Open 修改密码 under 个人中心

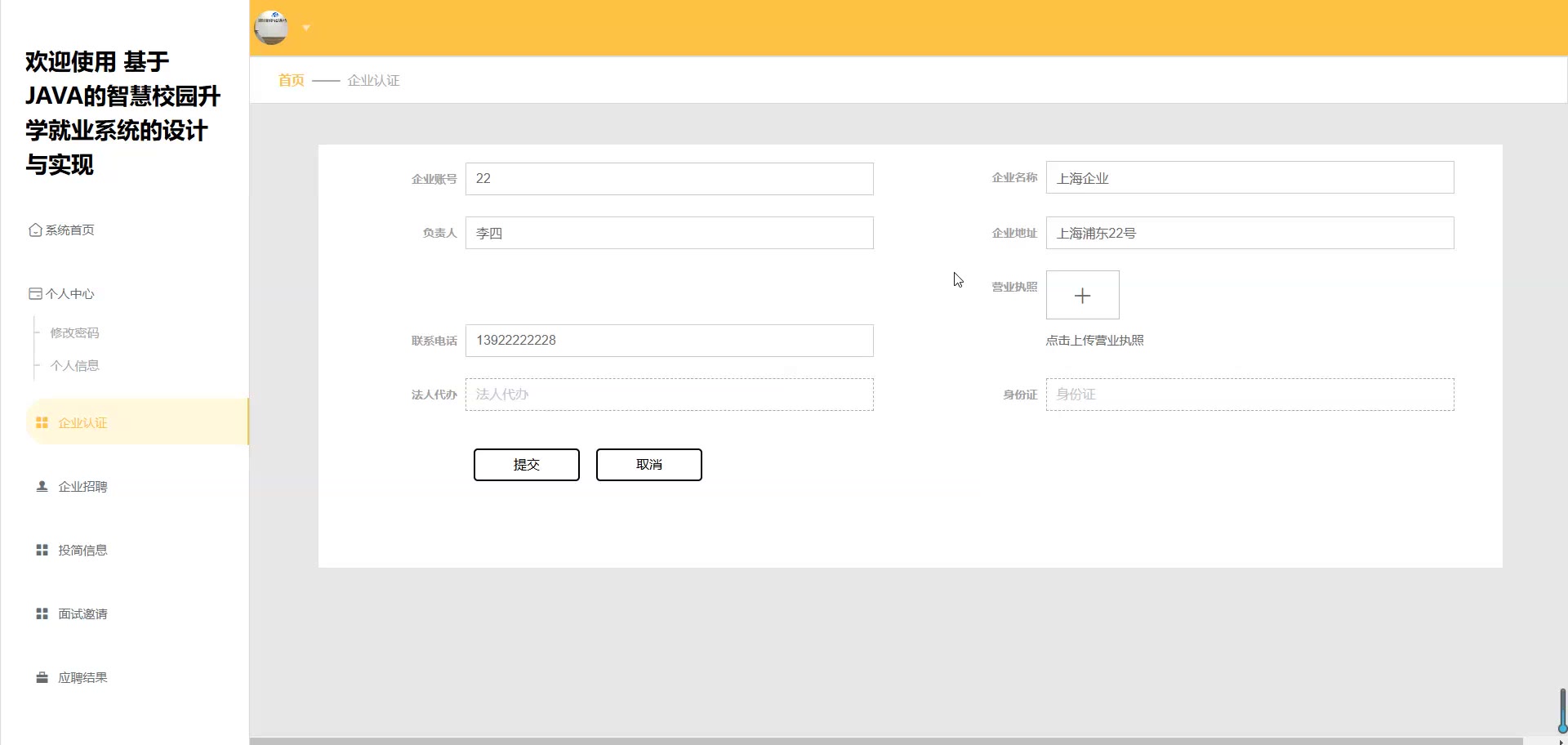point(74,333)
